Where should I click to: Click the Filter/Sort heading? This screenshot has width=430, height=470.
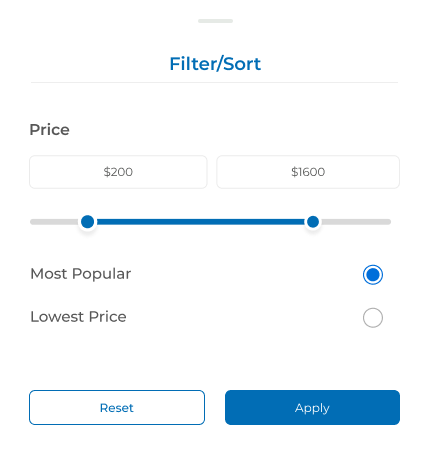(215, 64)
